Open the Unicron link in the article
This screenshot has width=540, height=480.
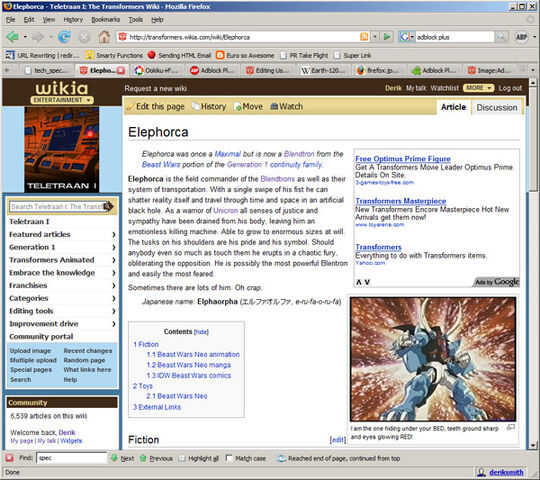(226, 210)
